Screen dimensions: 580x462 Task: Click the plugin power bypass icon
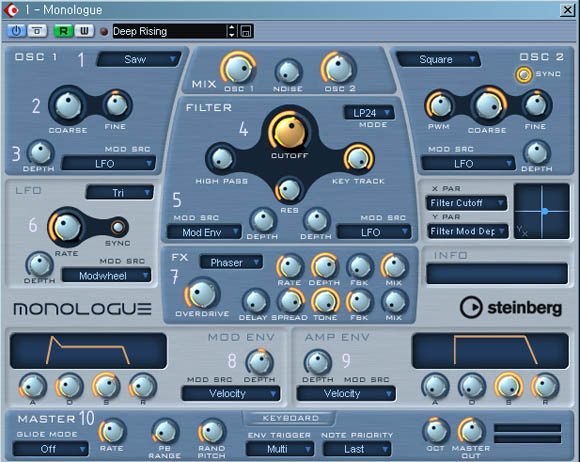click(x=16, y=31)
